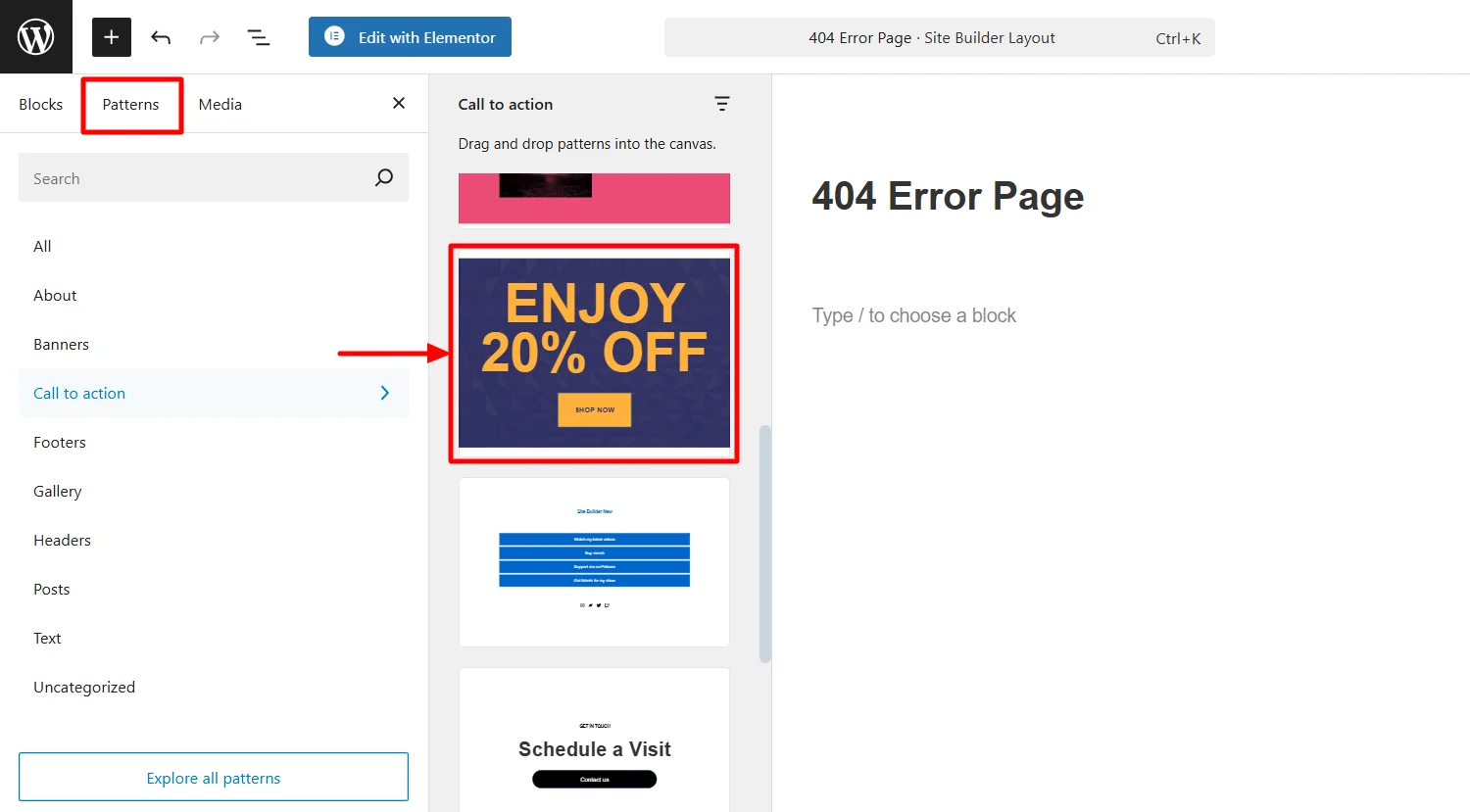Insert the Schedule a Visit pattern

(x=594, y=740)
